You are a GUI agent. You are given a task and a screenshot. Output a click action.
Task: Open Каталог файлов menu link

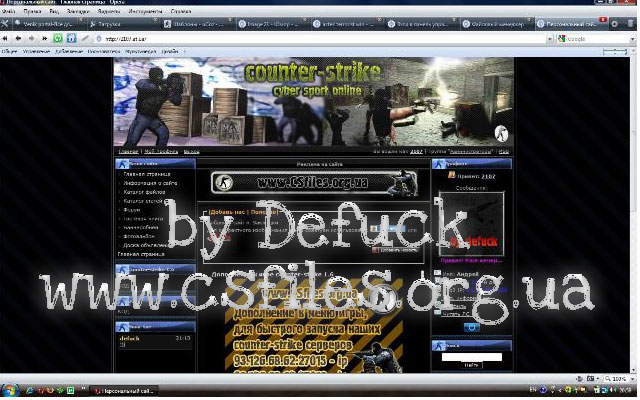[144, 192]
